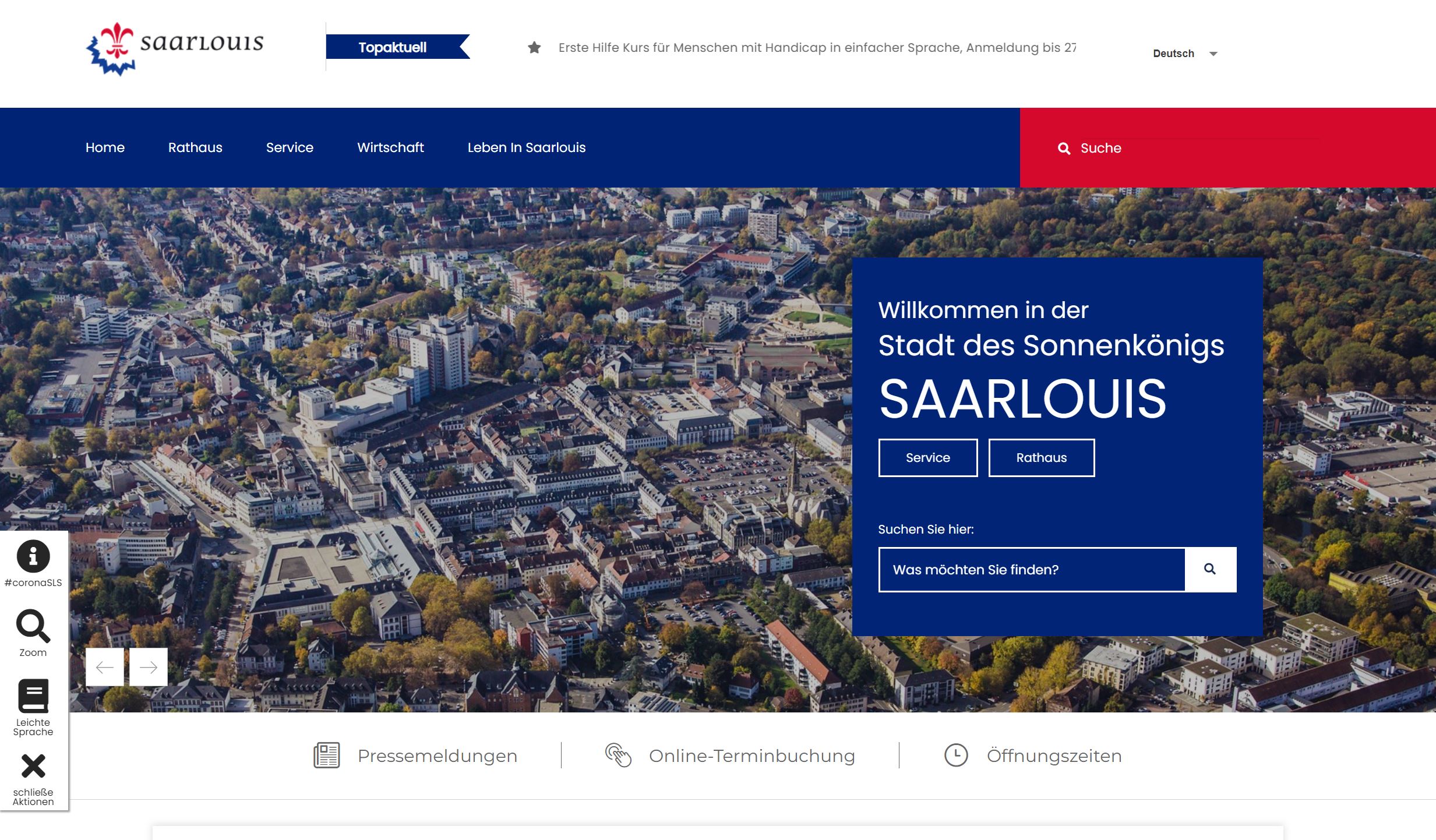Click next slide arrow on hero image

click(x=149, y=668)
